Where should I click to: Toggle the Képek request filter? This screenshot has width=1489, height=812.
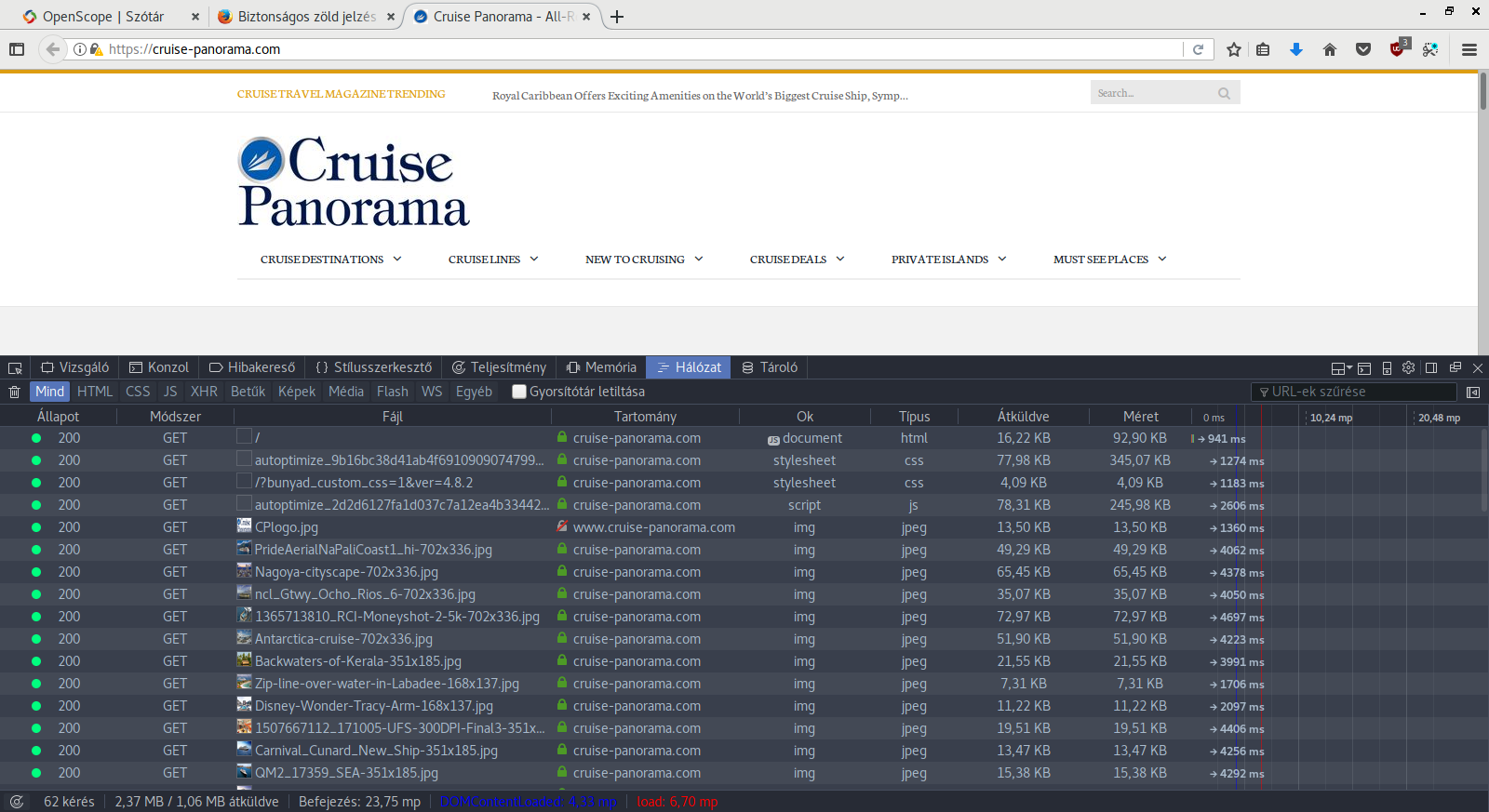pos(296,392)
